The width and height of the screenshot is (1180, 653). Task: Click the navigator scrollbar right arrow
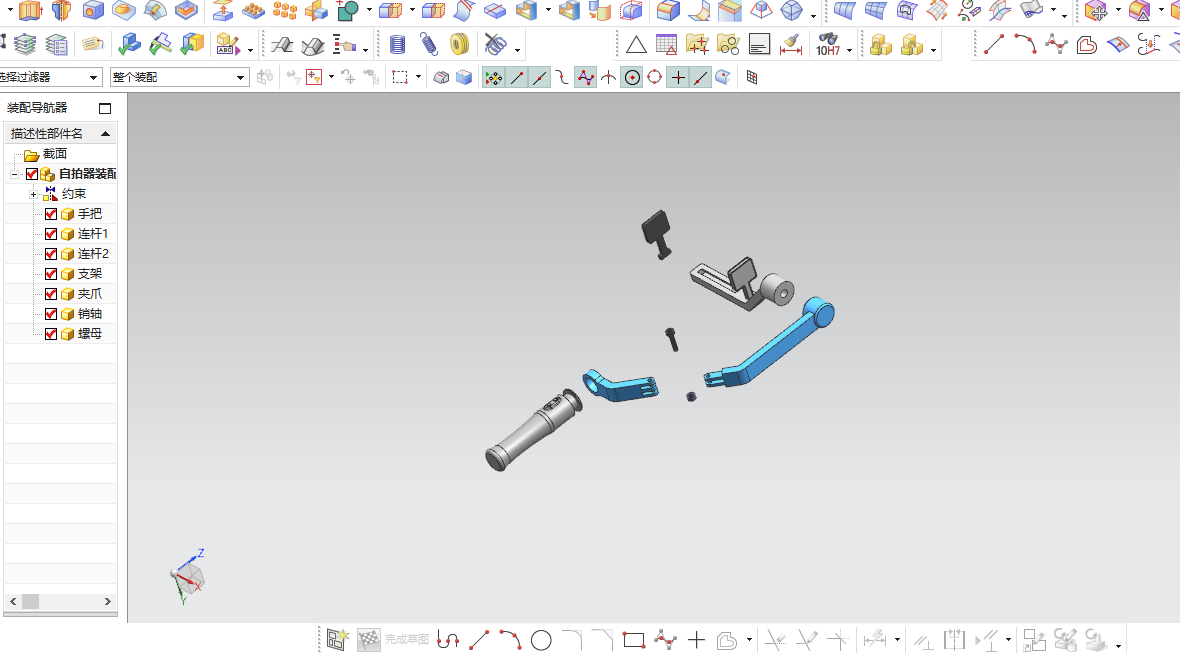108,601
